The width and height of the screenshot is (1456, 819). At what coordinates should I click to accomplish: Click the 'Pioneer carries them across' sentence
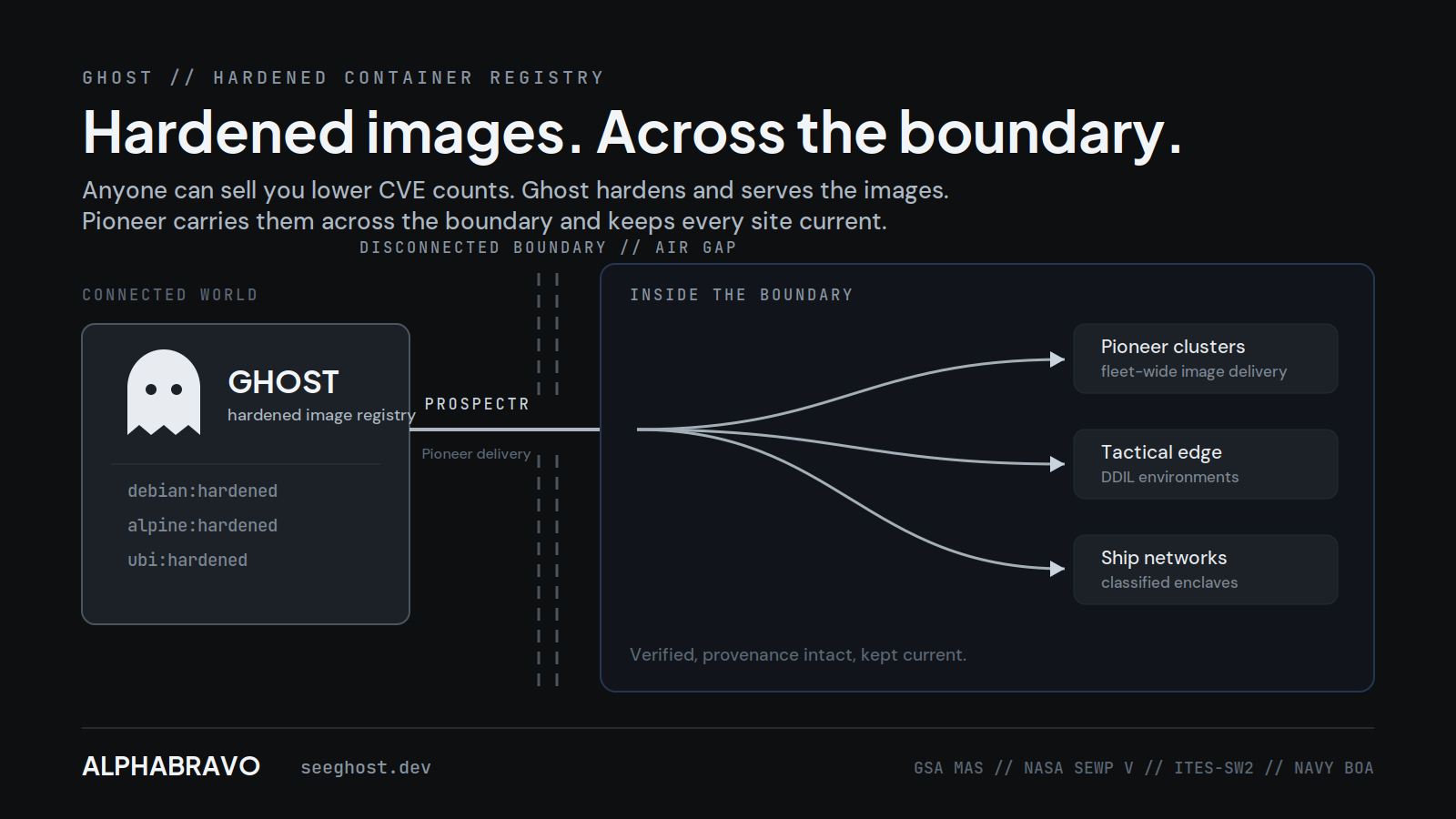(x=484, y=221)
